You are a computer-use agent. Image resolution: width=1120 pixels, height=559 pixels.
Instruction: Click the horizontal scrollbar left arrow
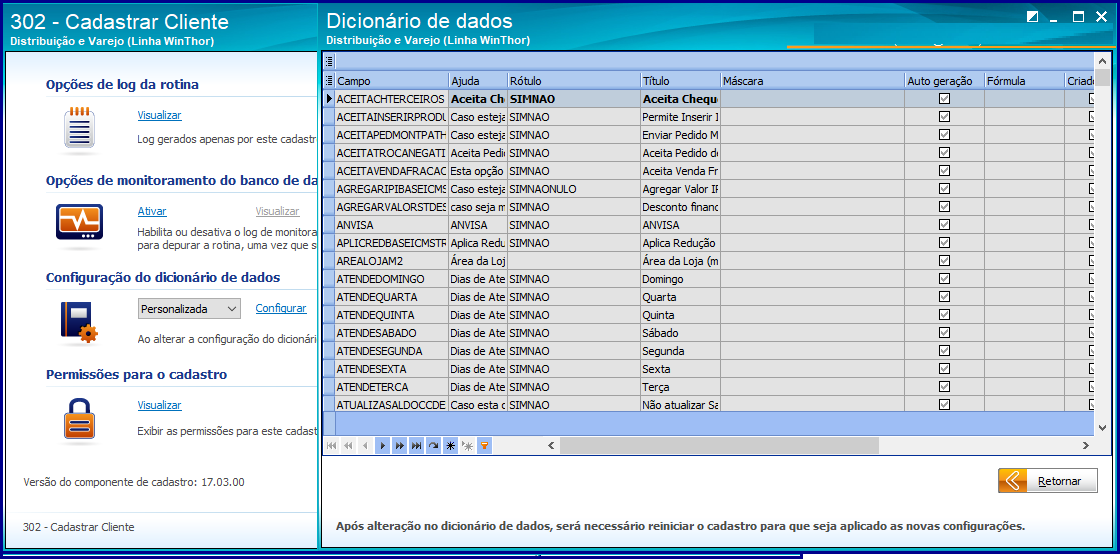(x=551, y=445)
